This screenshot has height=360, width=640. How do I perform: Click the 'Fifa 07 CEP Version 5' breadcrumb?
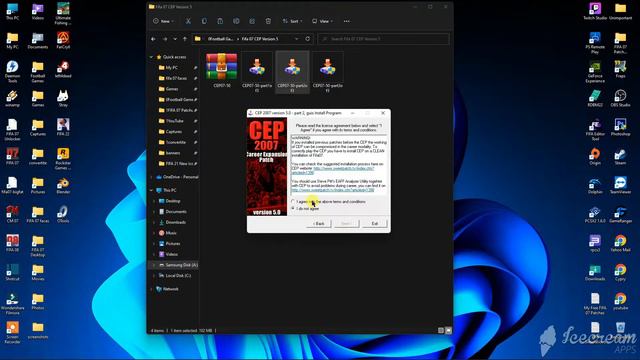[x=260, y=39]
